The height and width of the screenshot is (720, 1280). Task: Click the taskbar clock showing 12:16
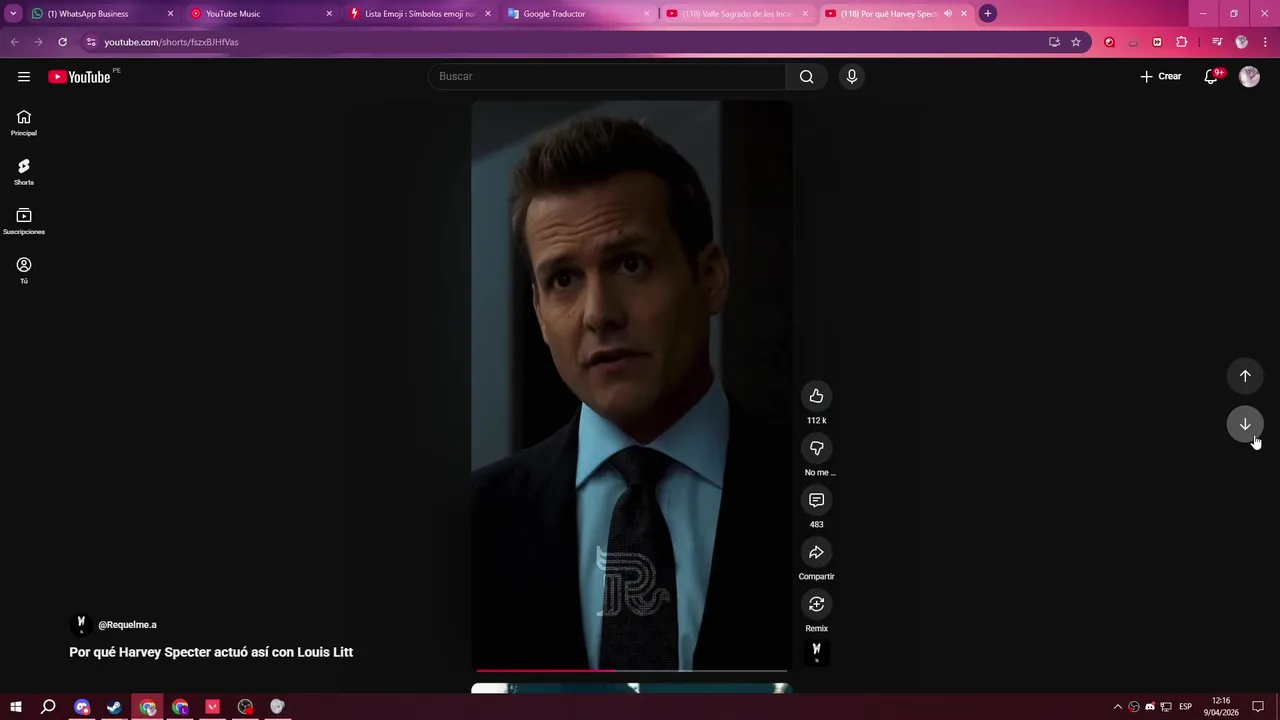1220,707
